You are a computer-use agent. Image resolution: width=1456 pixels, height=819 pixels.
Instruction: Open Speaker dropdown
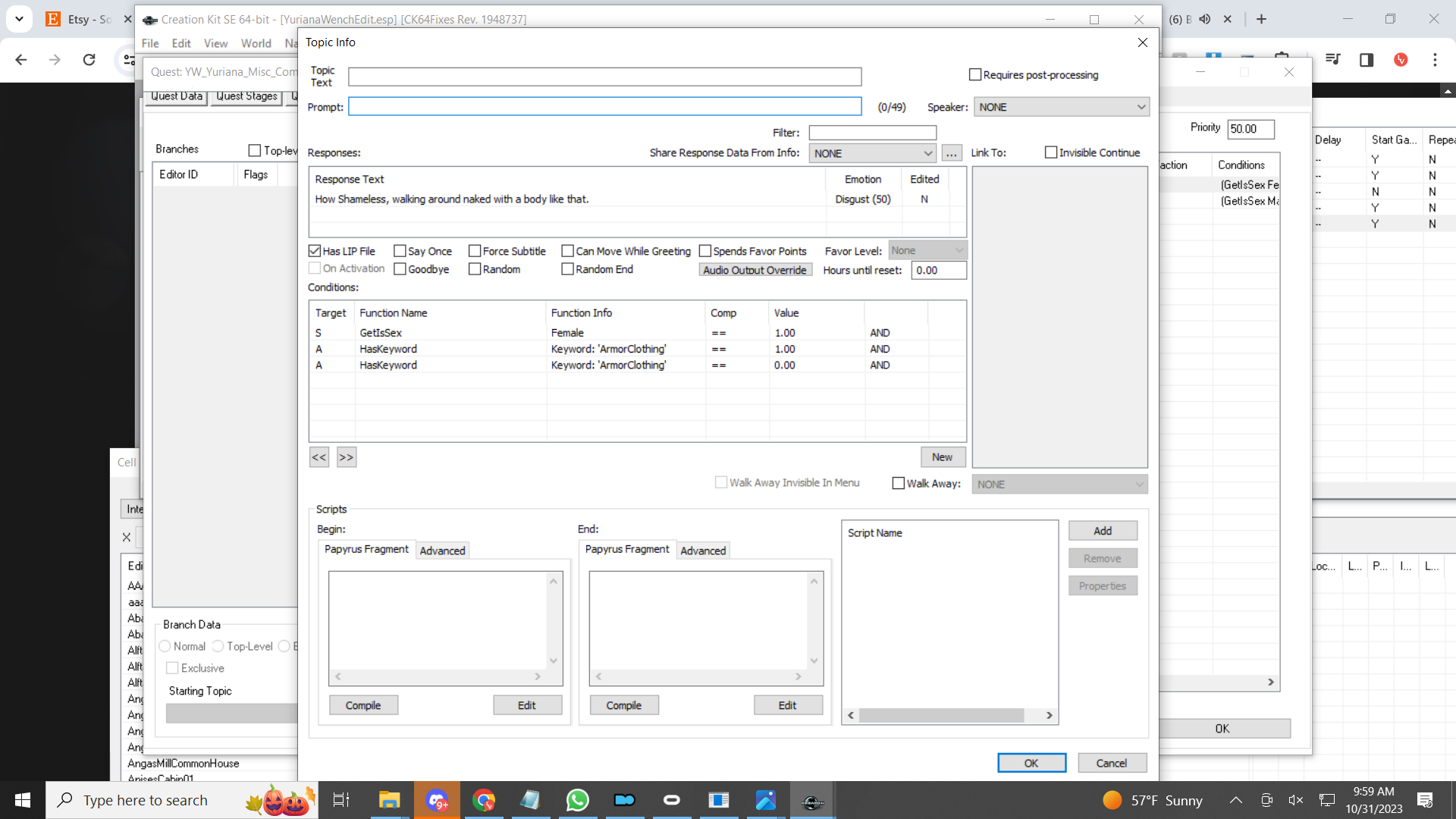(x=1062, y=107)
